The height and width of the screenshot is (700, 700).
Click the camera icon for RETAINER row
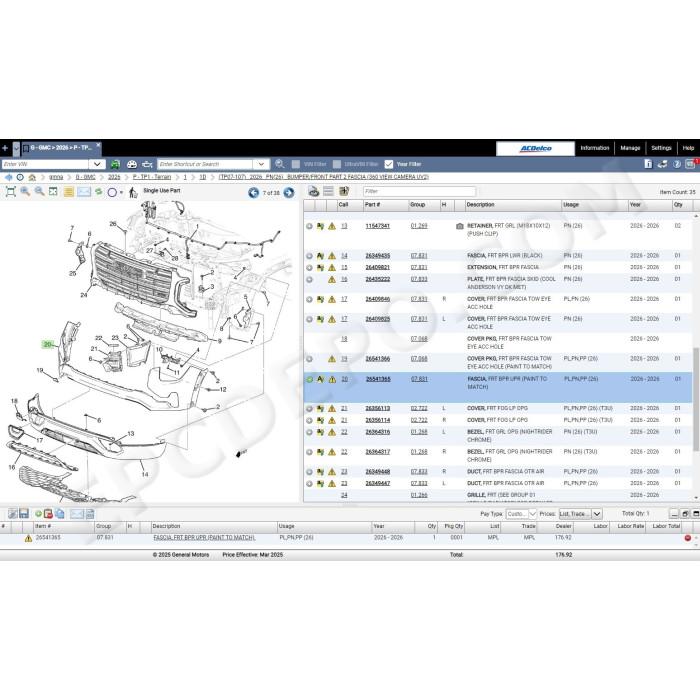tap(460, 226)
